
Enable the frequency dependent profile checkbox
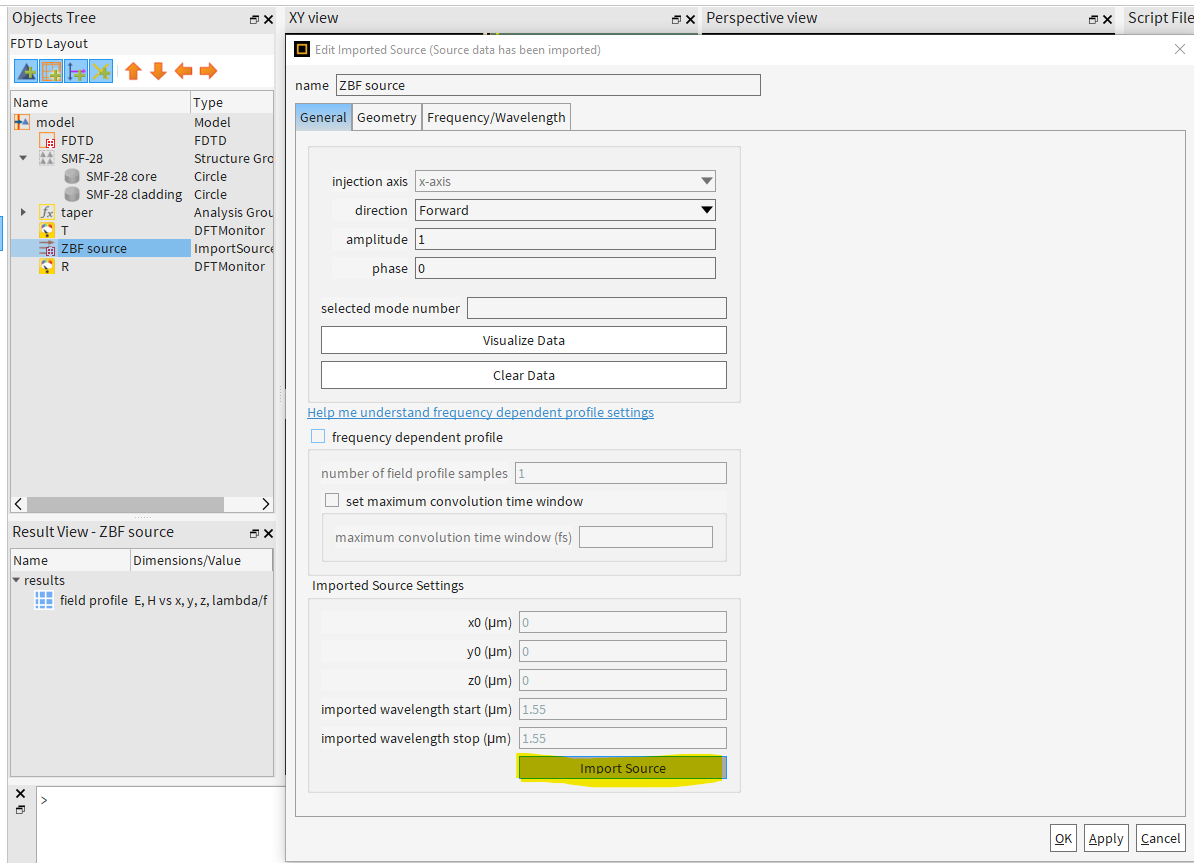[318, 436]
